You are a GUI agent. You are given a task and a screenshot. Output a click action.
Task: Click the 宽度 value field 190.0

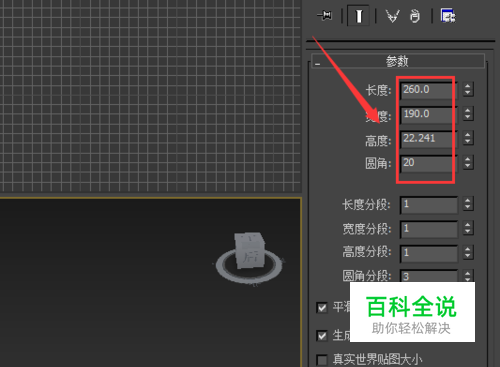(x=429, y=114)
